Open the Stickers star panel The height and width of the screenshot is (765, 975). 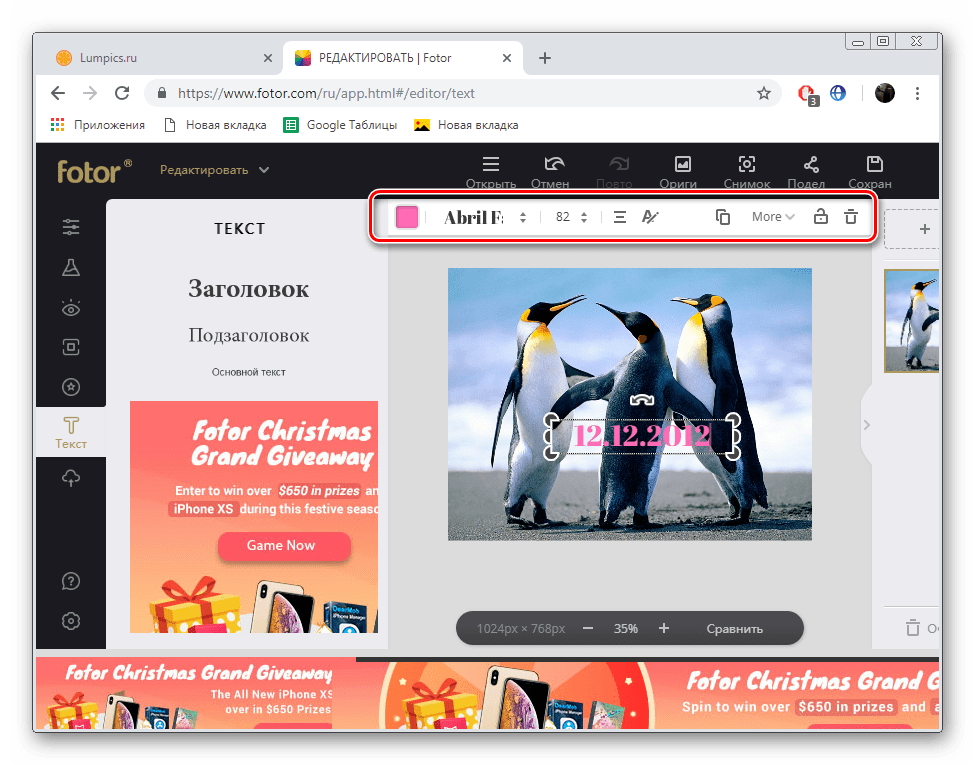(71, 387)
